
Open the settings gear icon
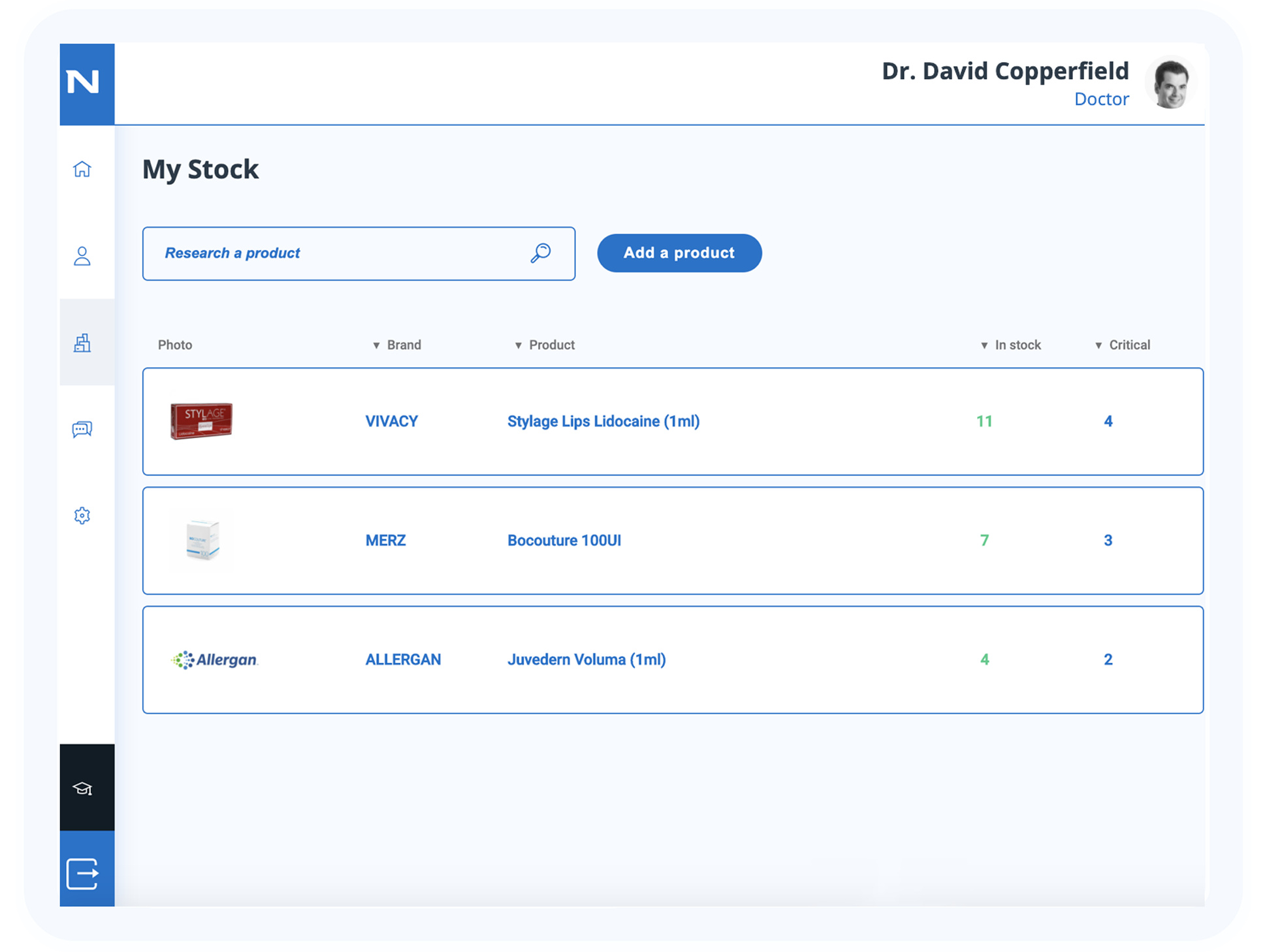pyautogui.click(x=82, y=516)
